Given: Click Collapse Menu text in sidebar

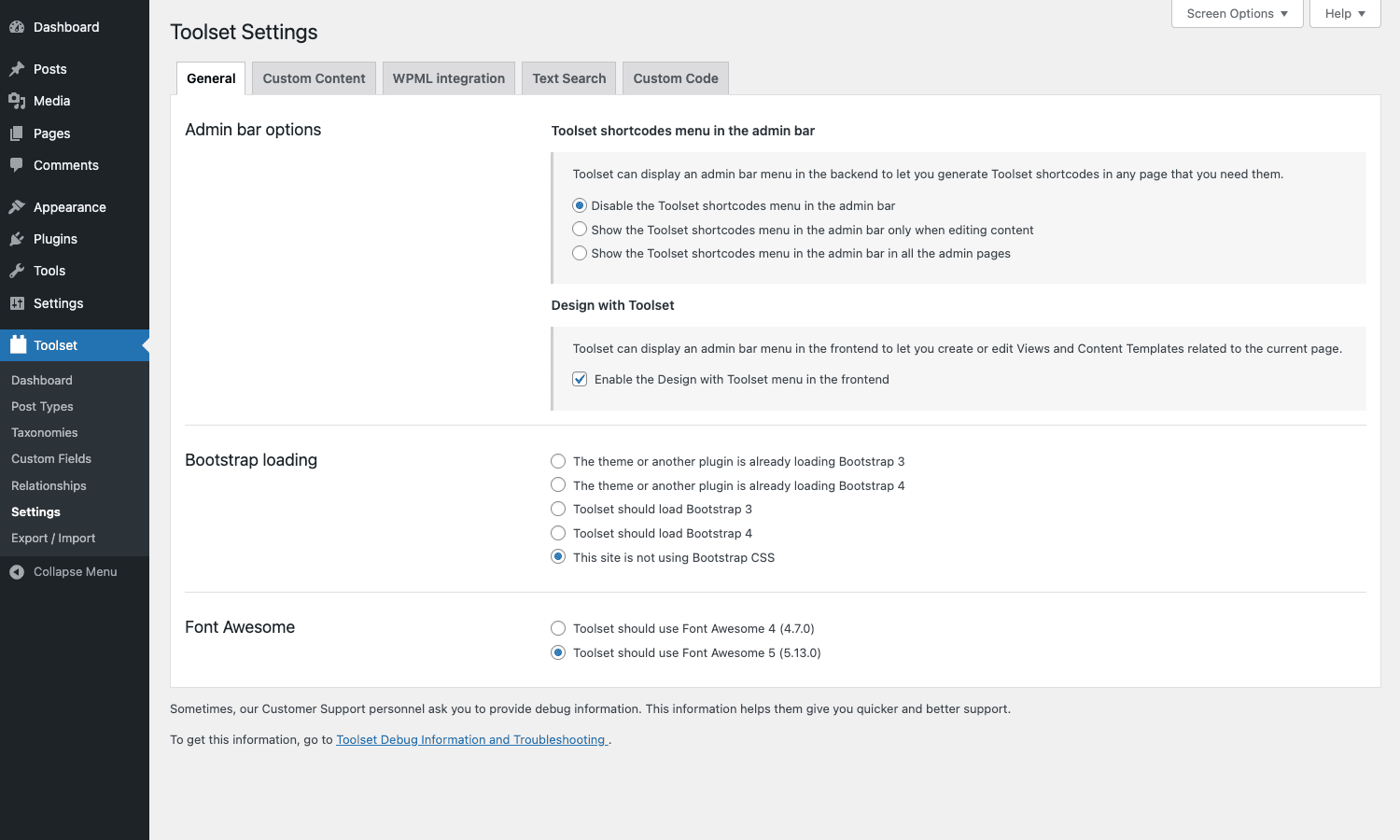Looking at the screenshot, I should click(x=76, y=572).
